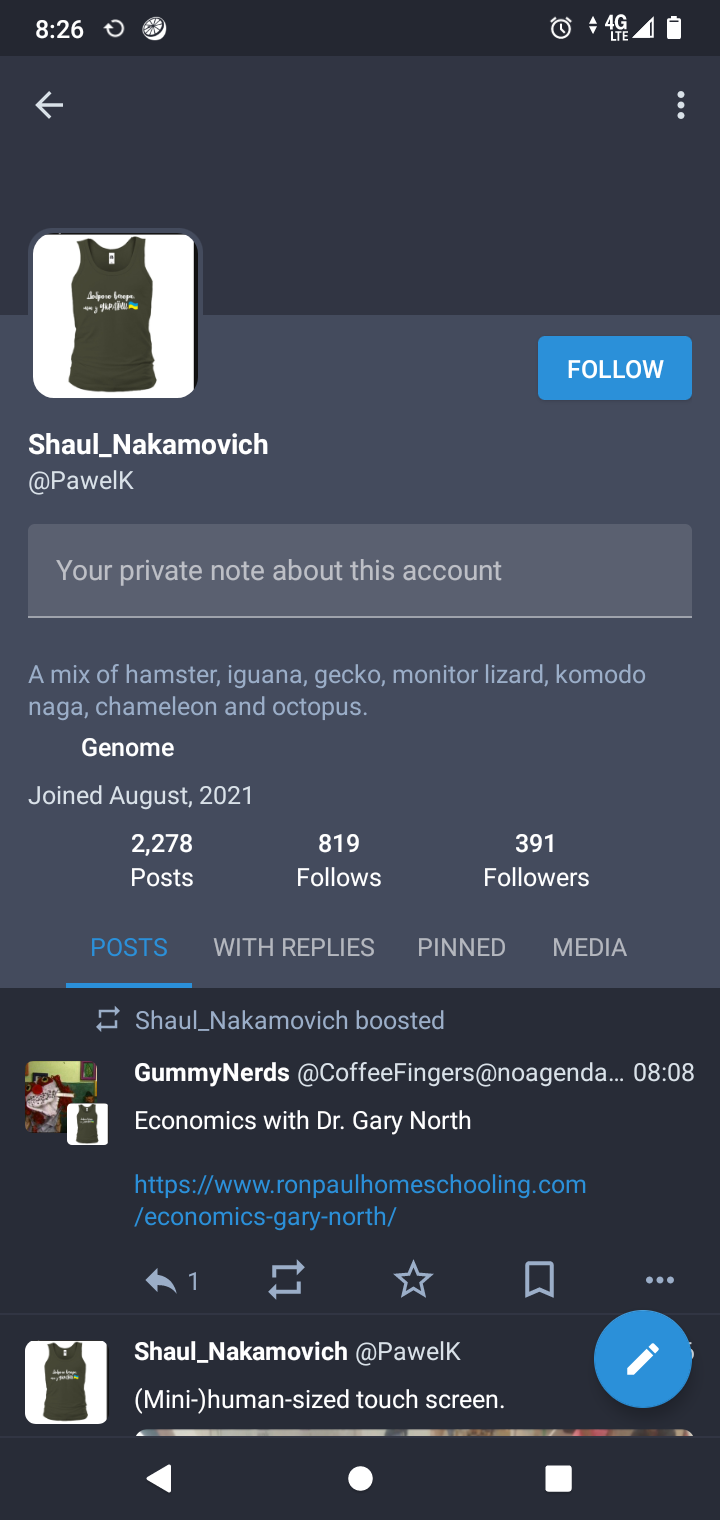Bookmark the GummyNerds post
Viewport: 720px width, 1520px height.
point(539,1280)
